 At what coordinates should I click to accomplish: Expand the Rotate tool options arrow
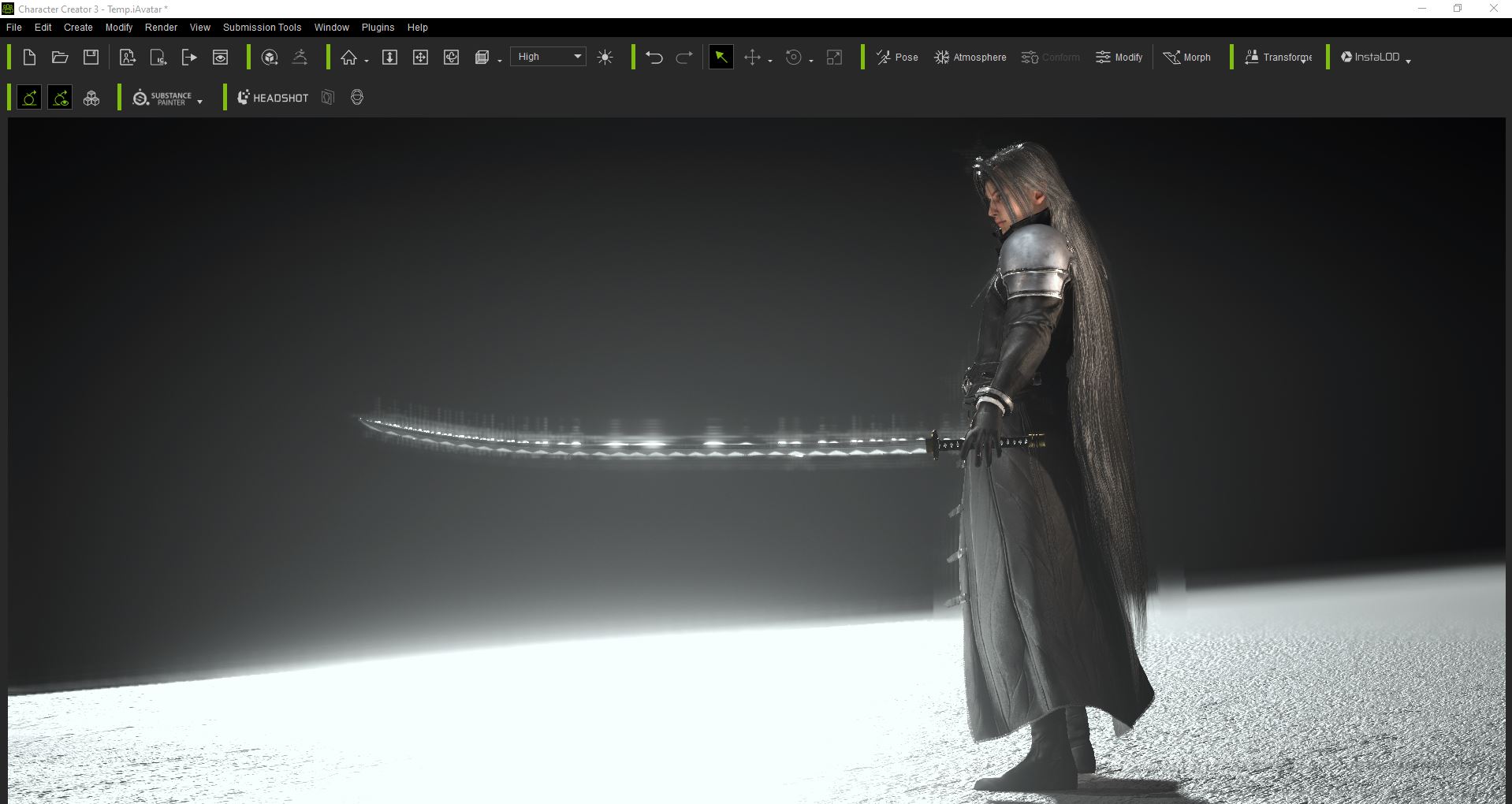pos(811,61)
